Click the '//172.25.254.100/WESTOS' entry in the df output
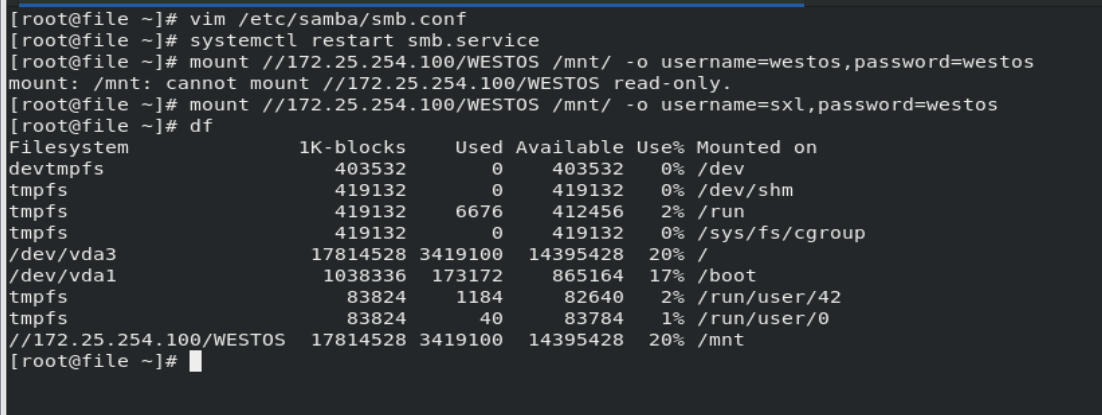This screenshot has height=415, width=1102. [147, 340]
